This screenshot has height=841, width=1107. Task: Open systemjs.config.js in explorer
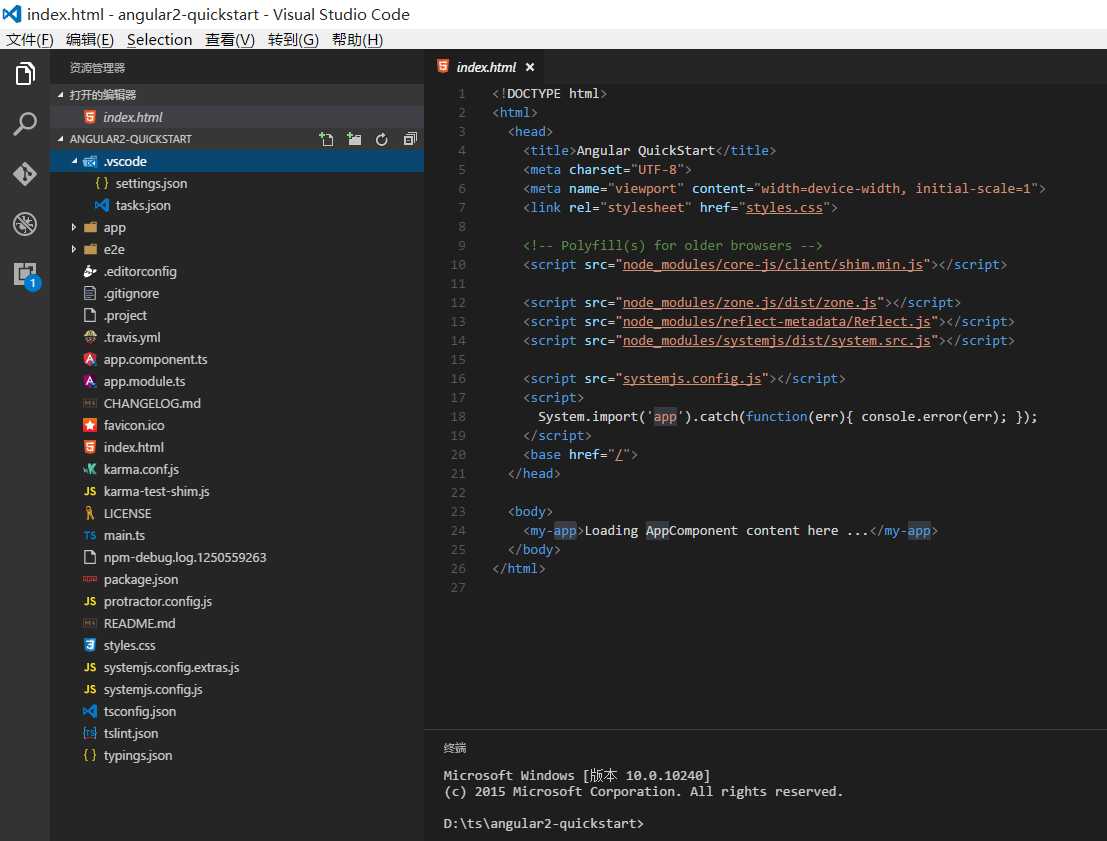tap(237, 689)
